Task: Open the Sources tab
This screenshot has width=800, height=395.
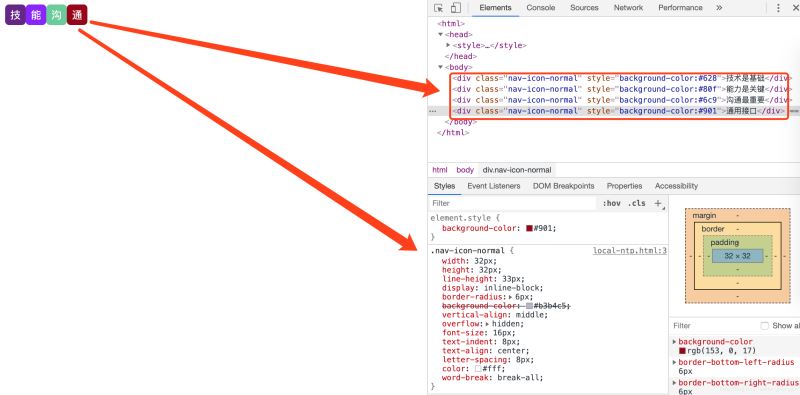Action: tap(584, 8)
